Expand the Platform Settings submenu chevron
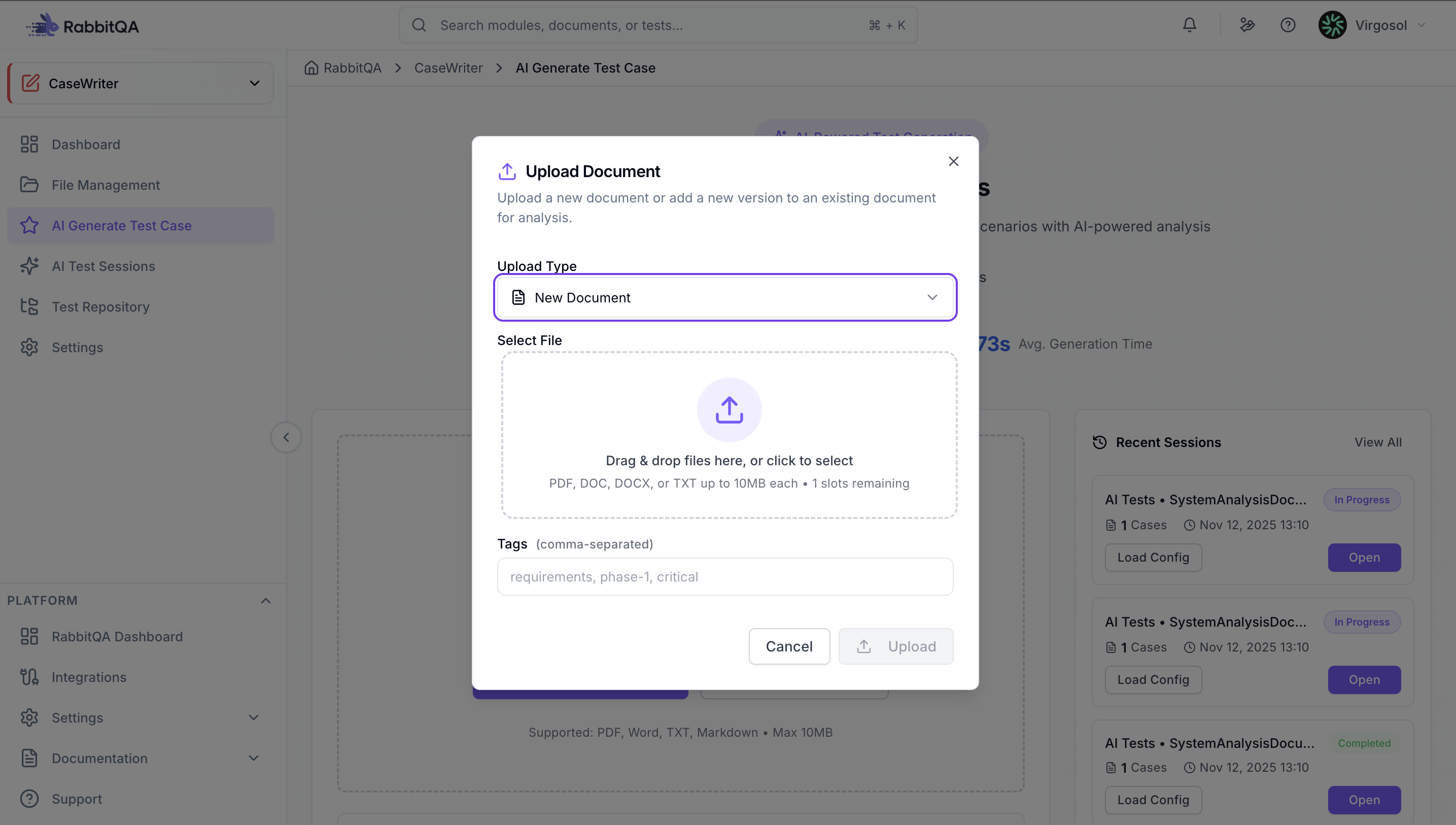 254,718
